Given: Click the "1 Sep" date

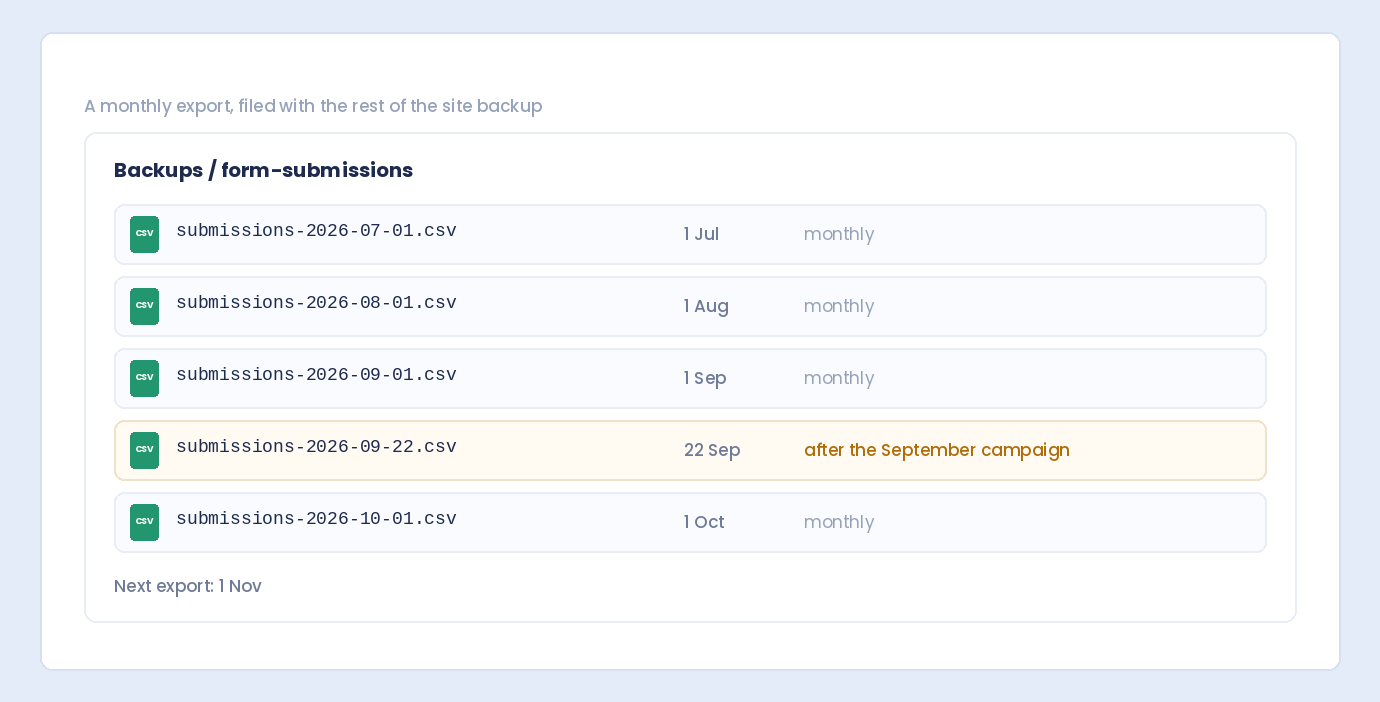Looking at the screenshot, I should (705, 378).
